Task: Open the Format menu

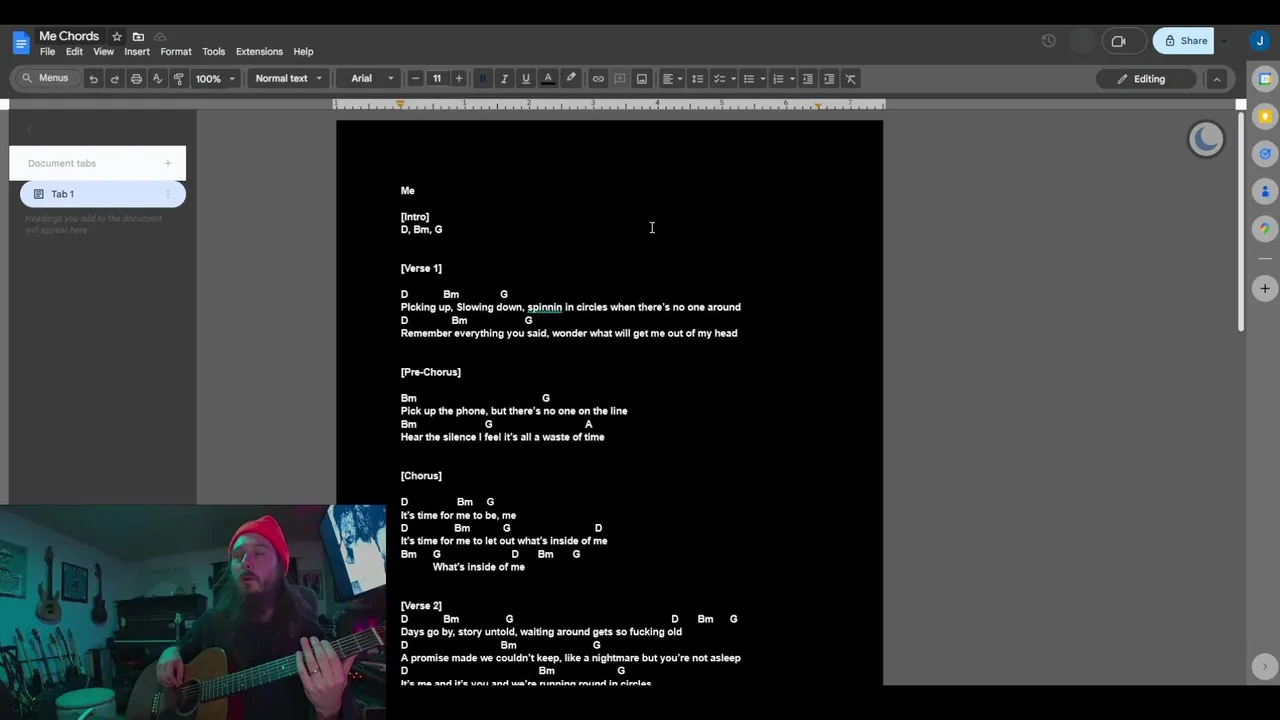Action: tap(176, 52)
